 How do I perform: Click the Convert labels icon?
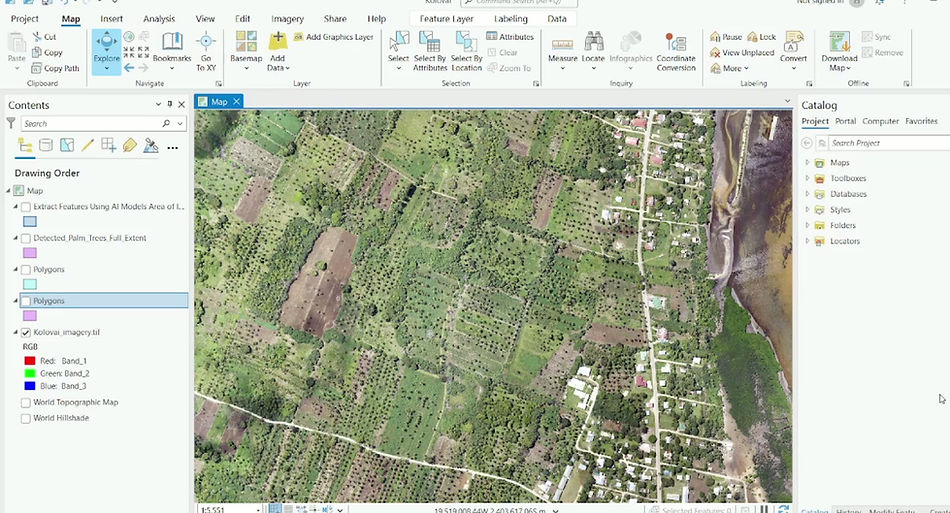pyautogui.click(x=793, y=41)
